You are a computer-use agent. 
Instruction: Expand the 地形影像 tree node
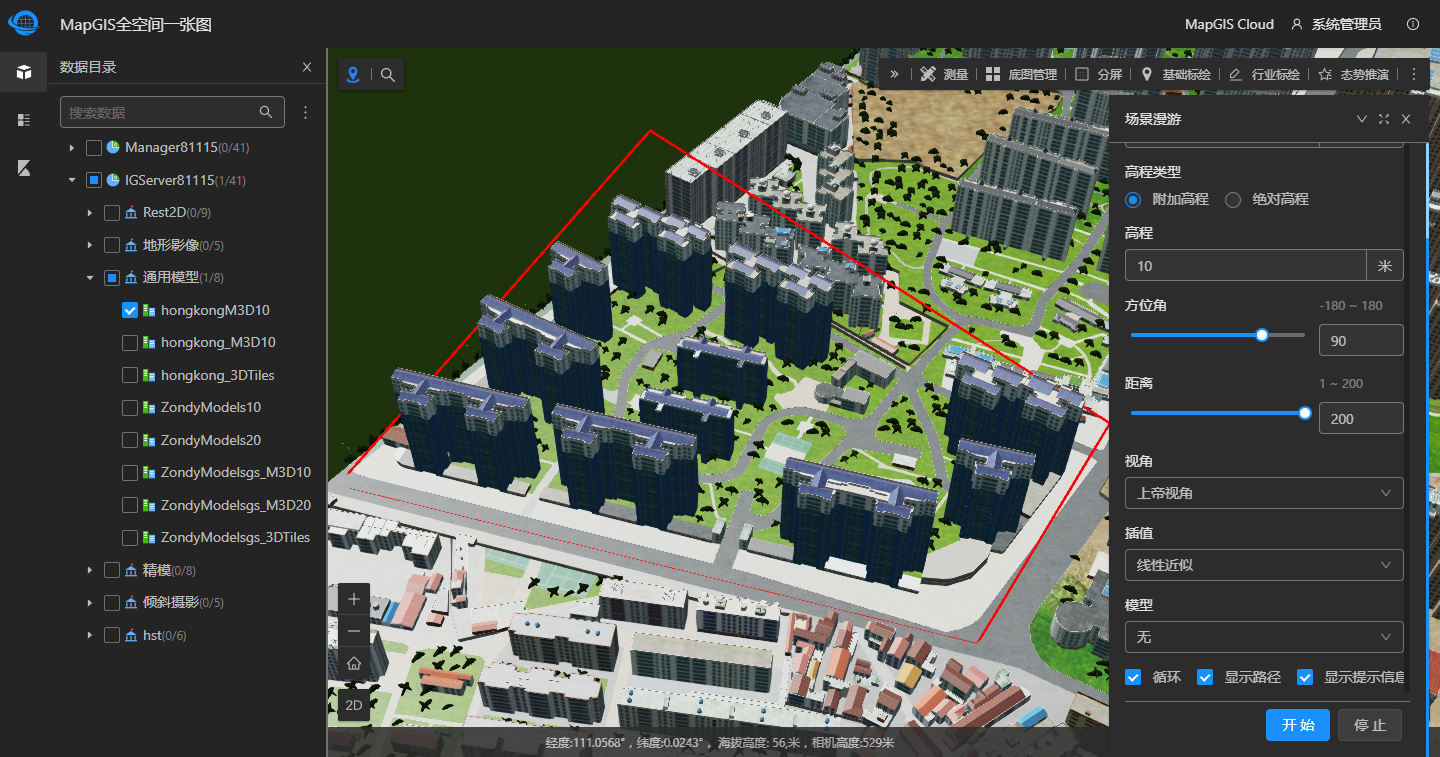point(90,245)
